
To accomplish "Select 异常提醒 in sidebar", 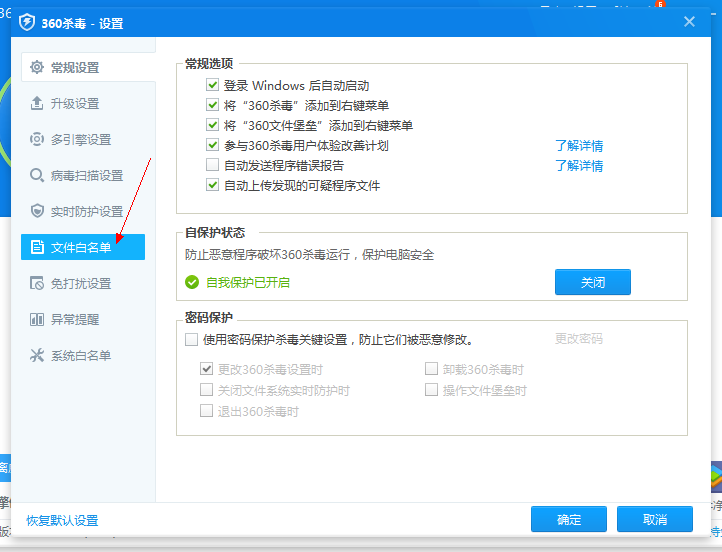I will click(83, 319).
